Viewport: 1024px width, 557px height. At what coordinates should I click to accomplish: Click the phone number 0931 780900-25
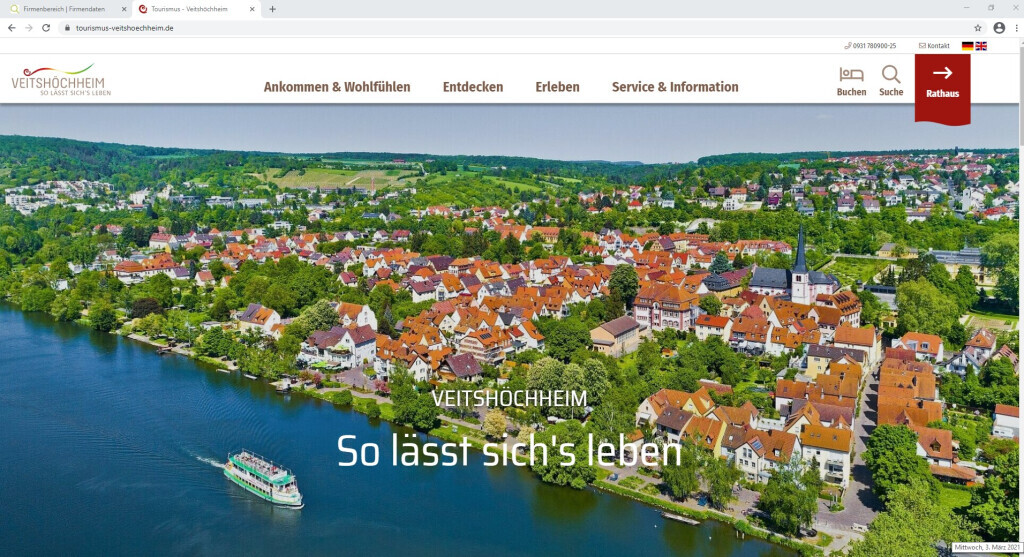coord(871,46)
